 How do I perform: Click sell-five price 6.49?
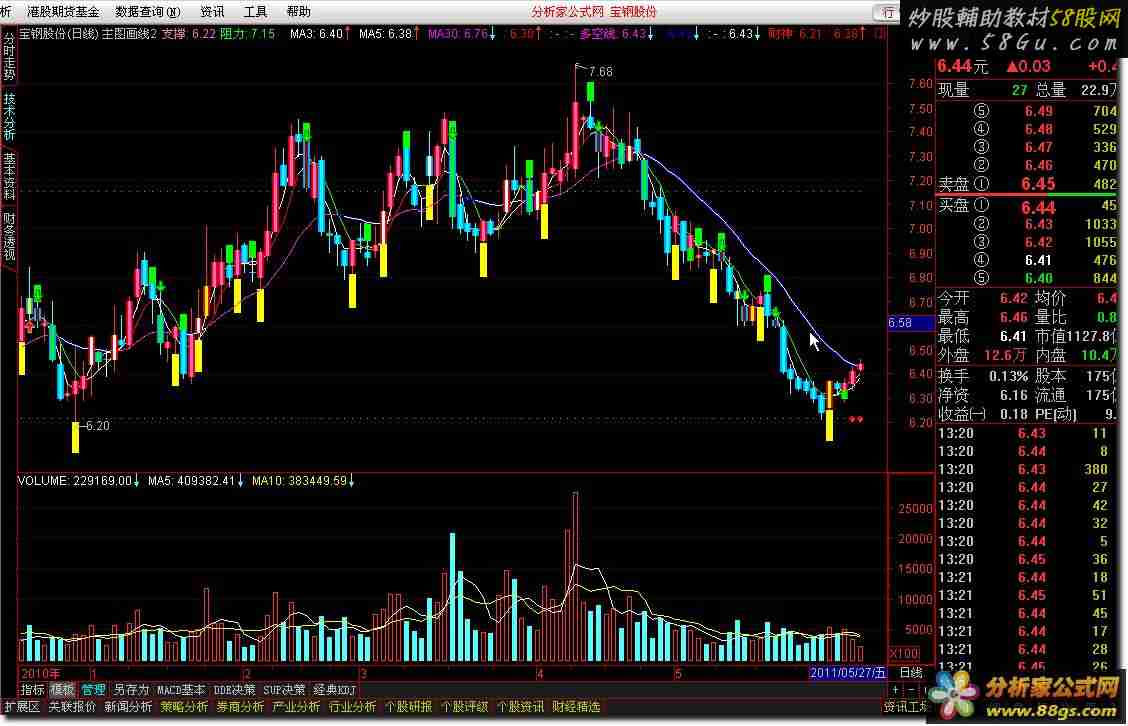pyautogui.click(x=1039, y=111)
